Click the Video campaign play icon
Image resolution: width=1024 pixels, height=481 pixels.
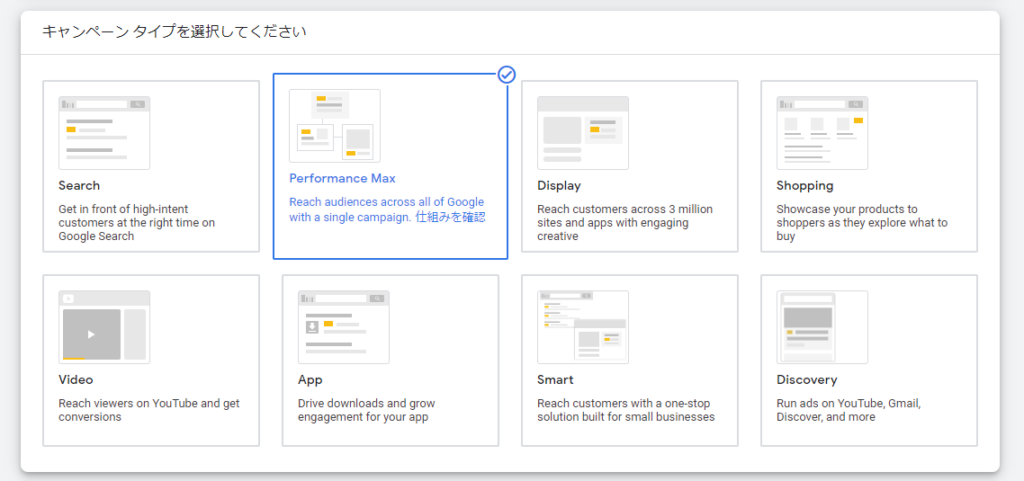coord(91,334)
